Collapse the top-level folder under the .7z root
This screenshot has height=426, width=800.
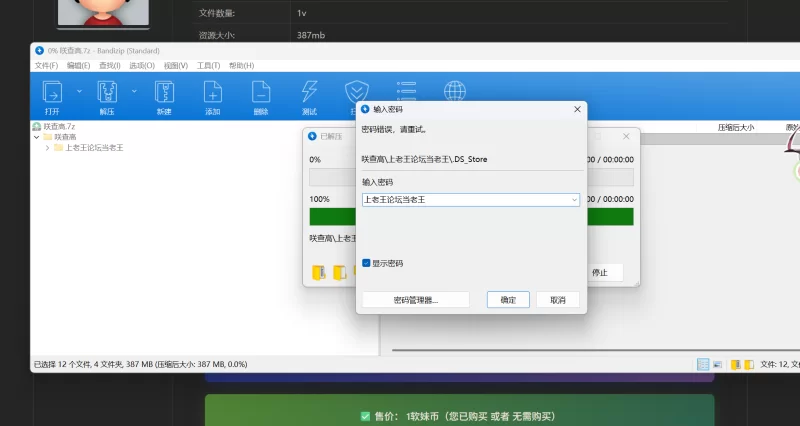[x=36, y=137]
